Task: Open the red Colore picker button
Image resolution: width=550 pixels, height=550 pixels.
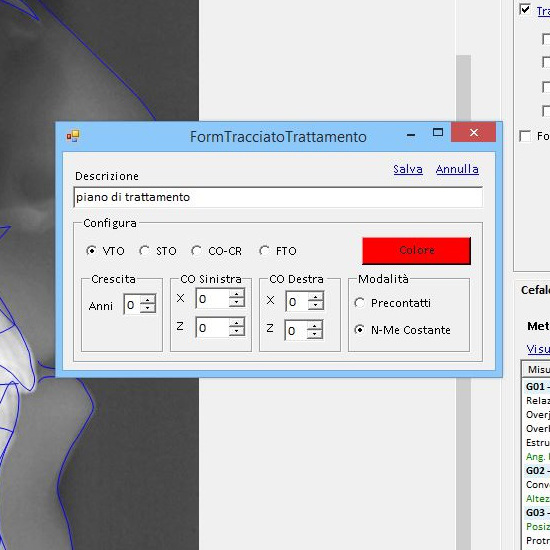Action: 416,250
